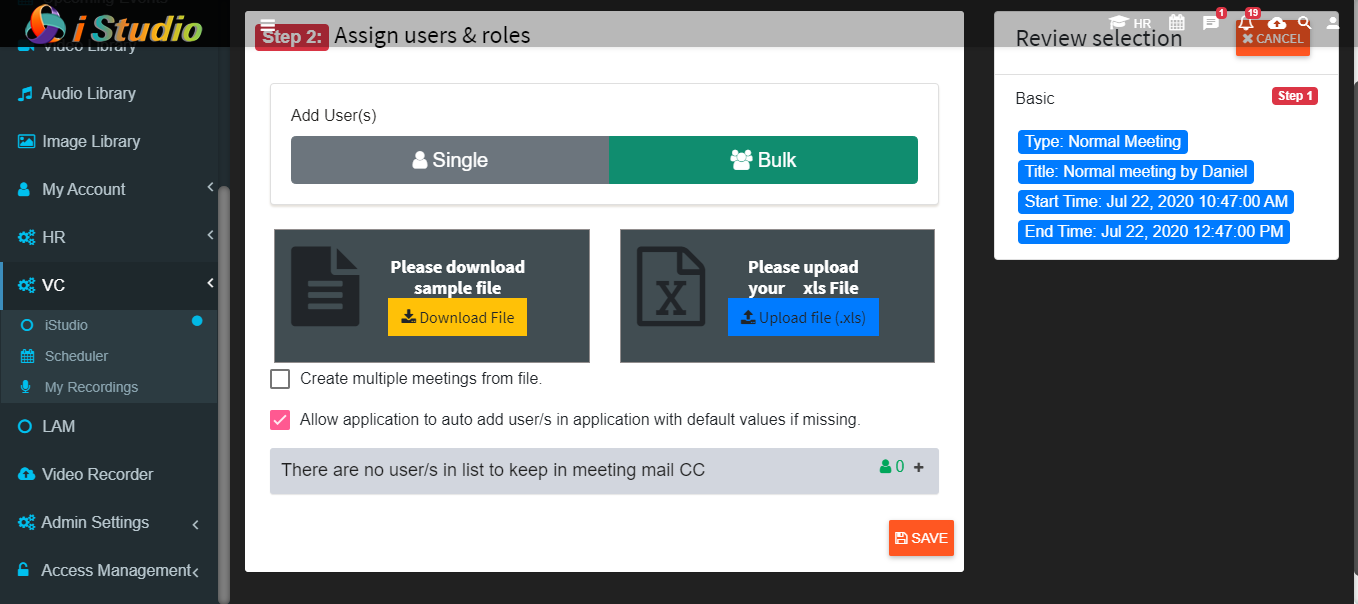Click the Upload file (.xls) button
This screenshot has width=1358, height=604.
click(x=803, y=317)
